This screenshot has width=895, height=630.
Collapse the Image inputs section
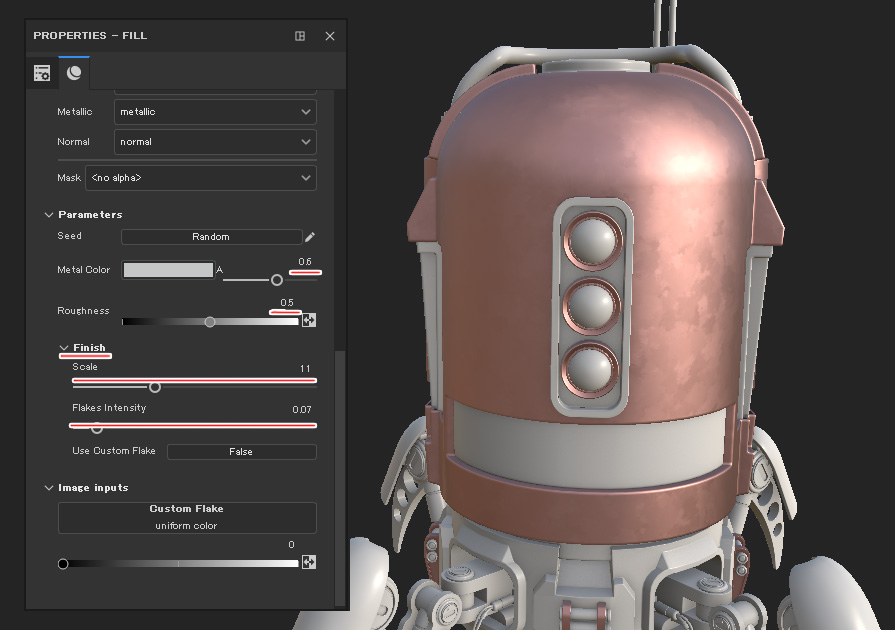pyautogui.click(x=48, y=488)
